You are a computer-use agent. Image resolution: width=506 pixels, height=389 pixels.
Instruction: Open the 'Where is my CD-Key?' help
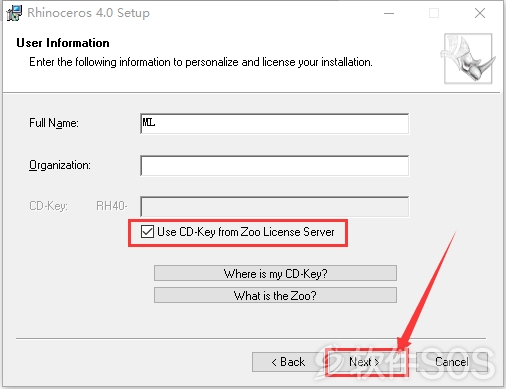pyautogui.click(x=275, y=273)
